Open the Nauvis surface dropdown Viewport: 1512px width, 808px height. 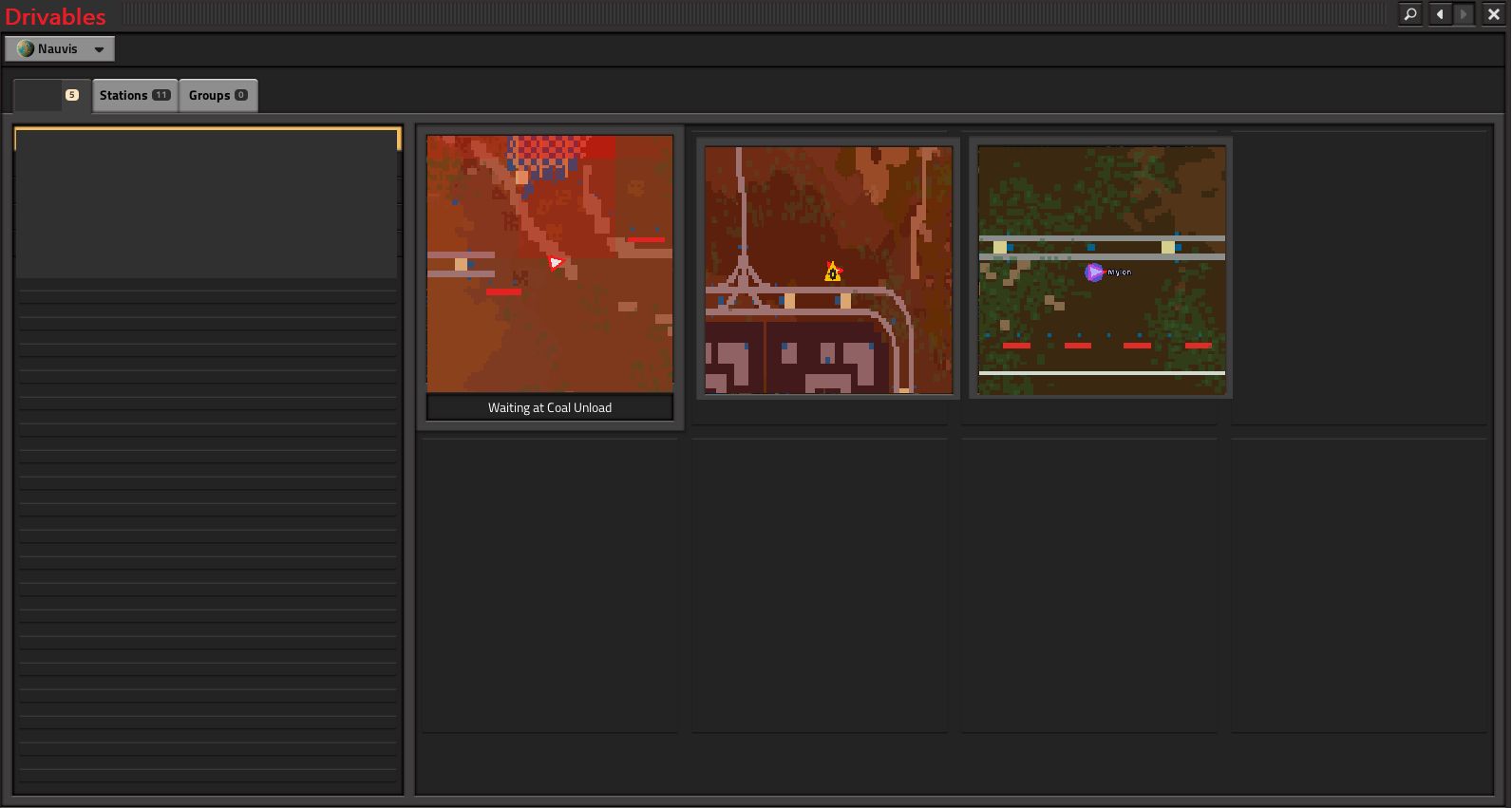click(x=60, y=48)
